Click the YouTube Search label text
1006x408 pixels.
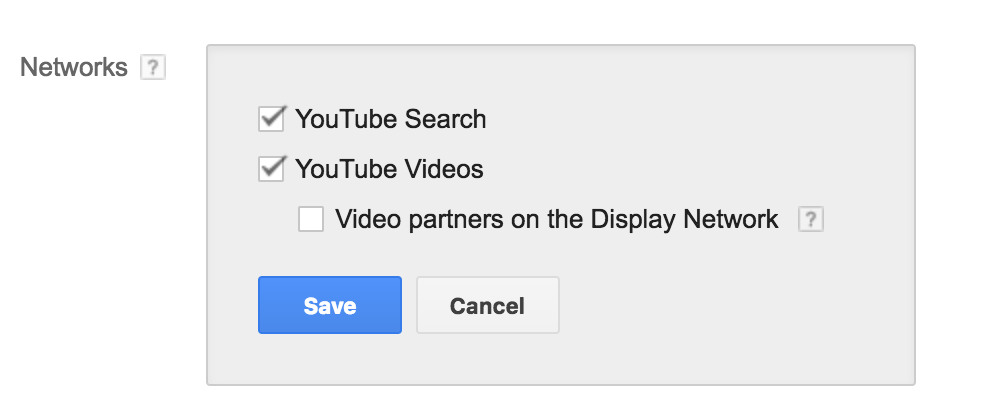tap(390, 119)
